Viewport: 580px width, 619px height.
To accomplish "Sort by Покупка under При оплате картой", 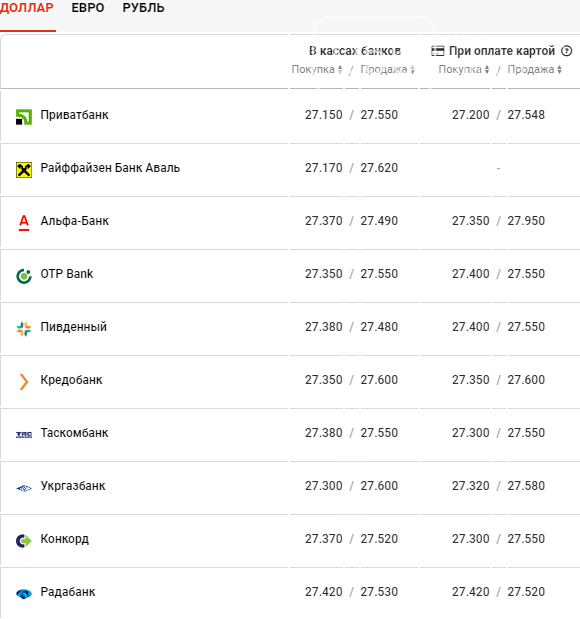I will (x=464, y=69).
